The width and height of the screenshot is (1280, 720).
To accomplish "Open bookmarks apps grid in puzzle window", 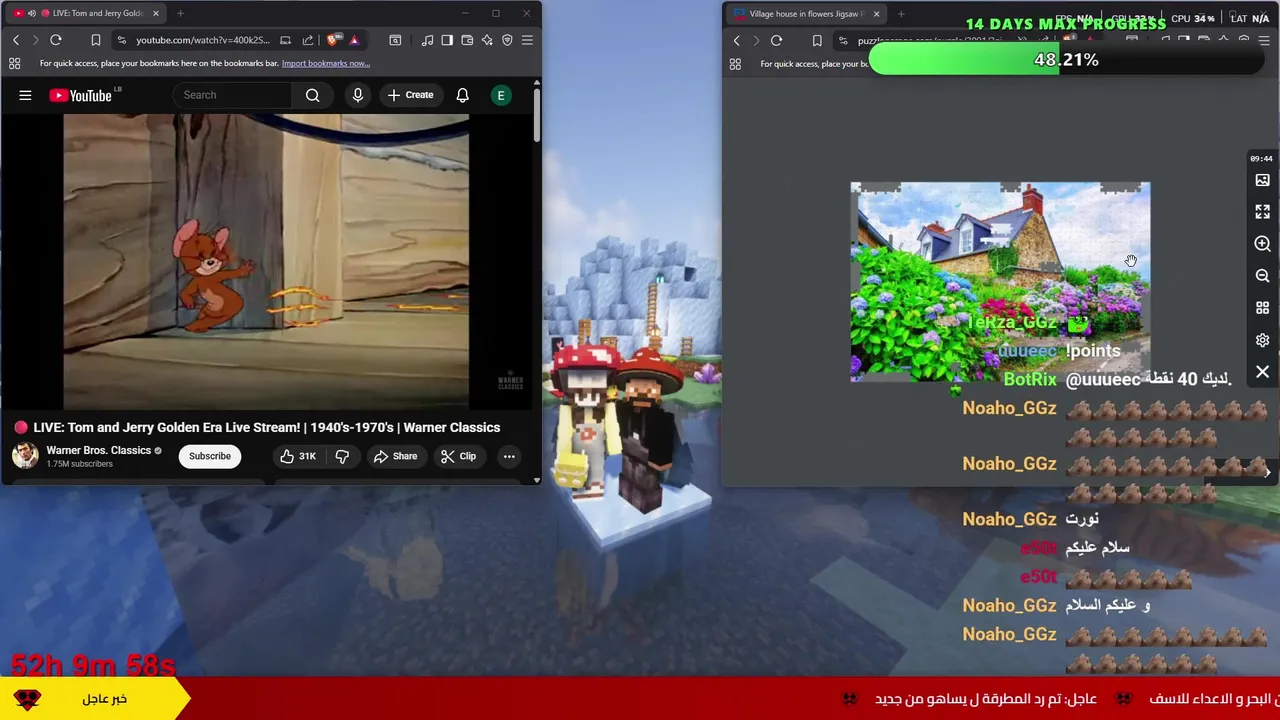I will point(735,64).
